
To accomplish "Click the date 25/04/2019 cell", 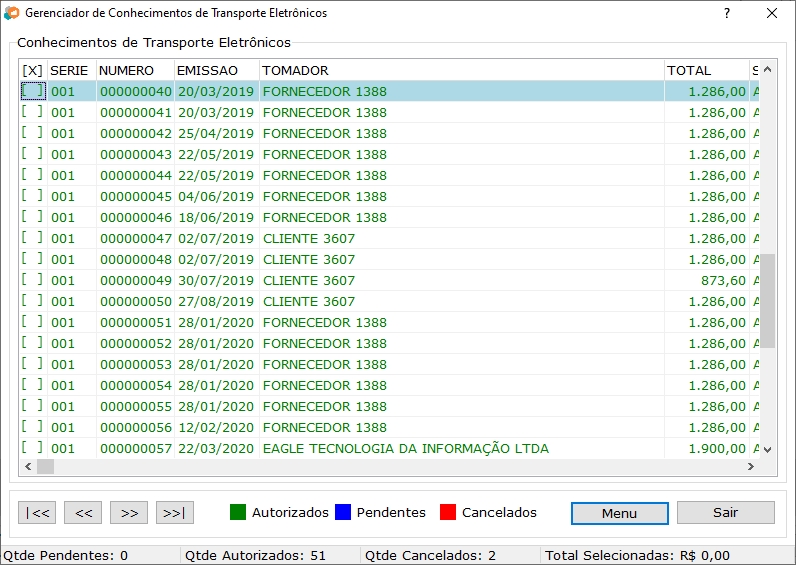I will pyautogui.click(x=216, y=134).
